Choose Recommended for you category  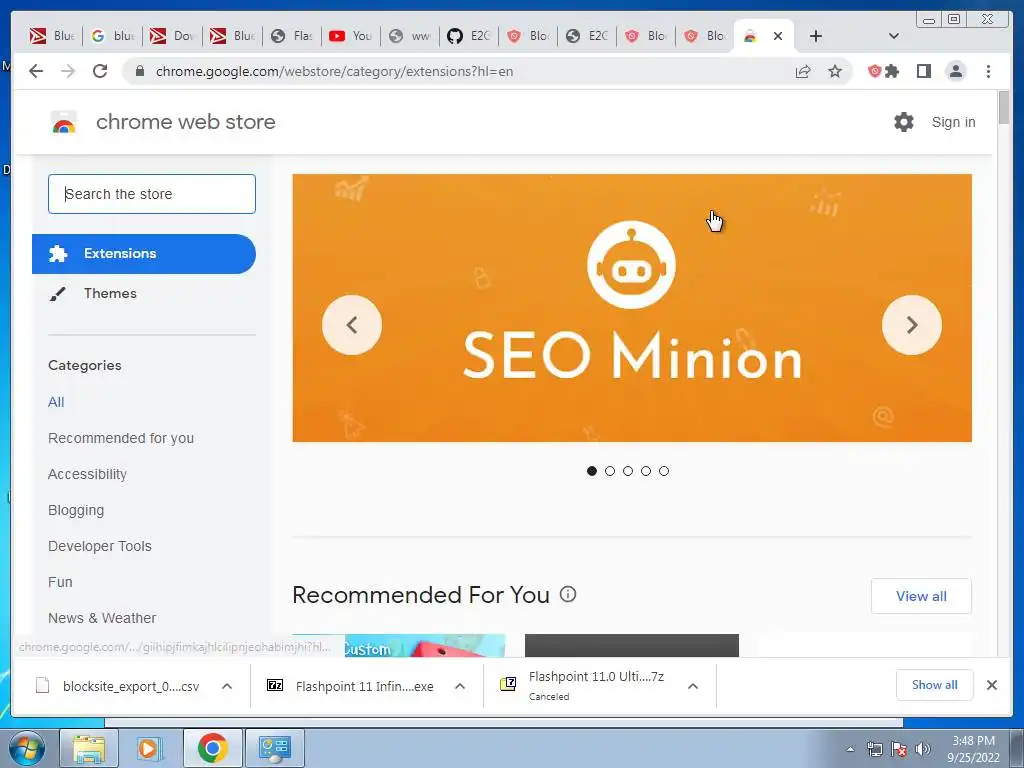[x=121, y=438]
